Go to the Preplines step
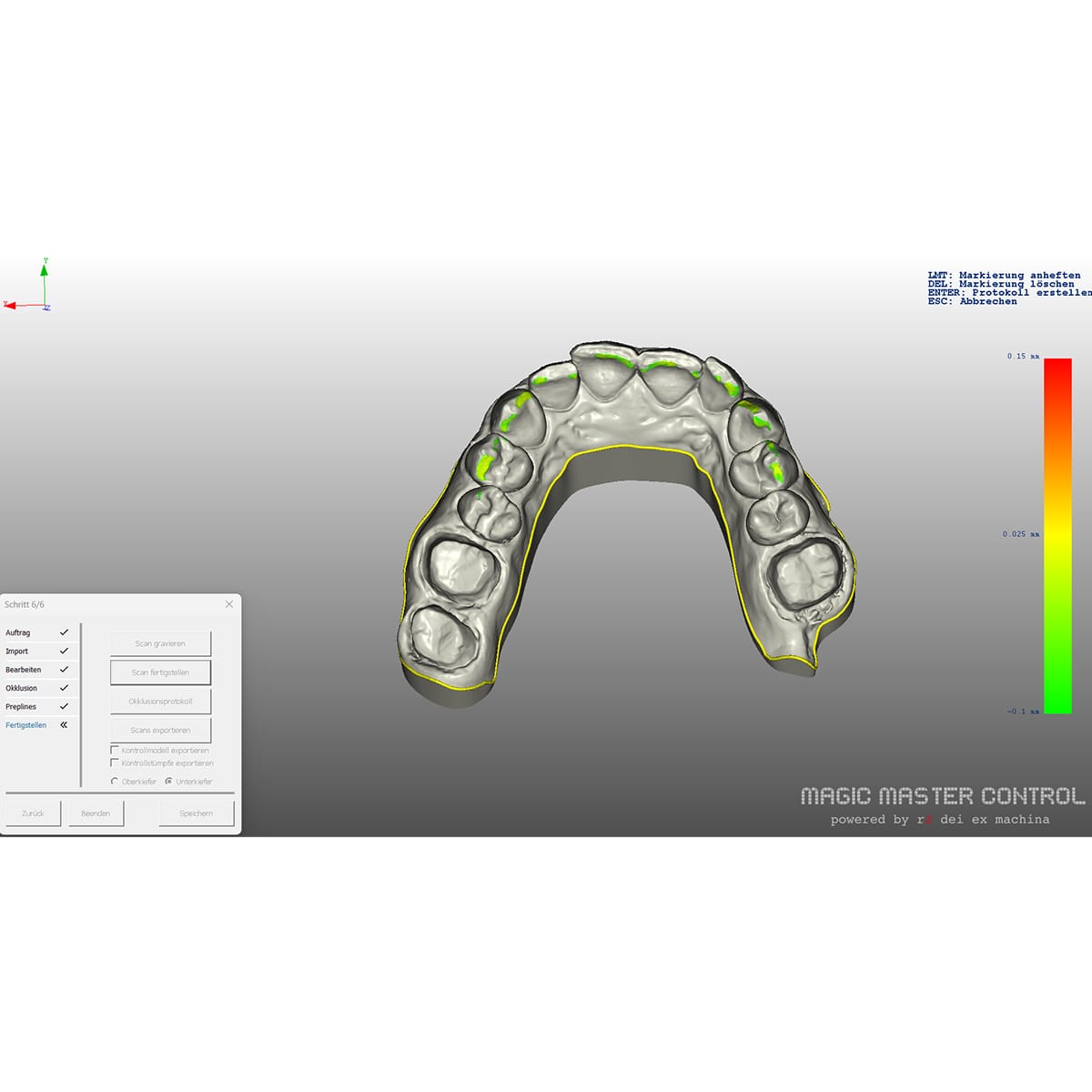1092x1092 pixels. click(21, 707)
